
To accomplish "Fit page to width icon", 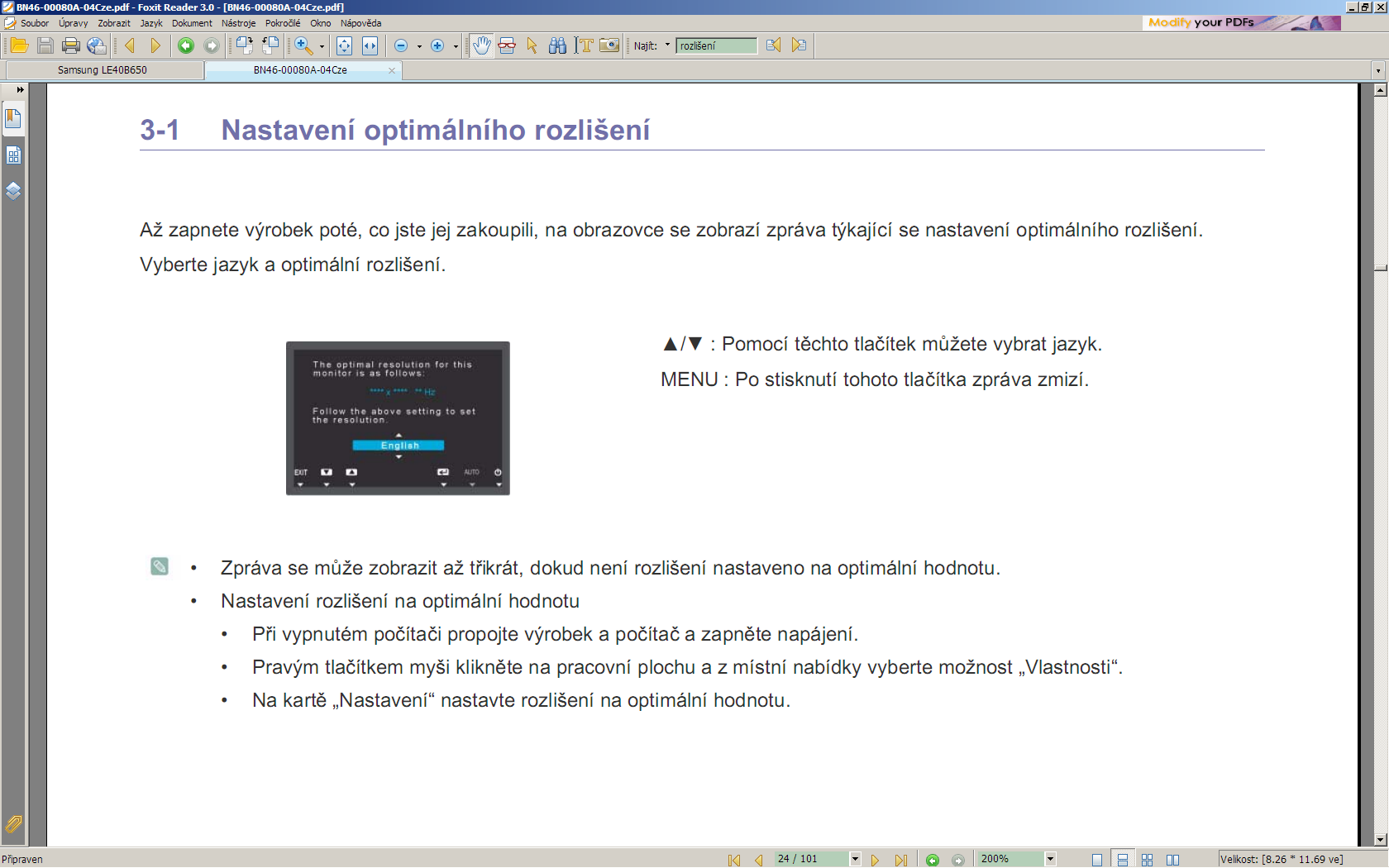I will (x=370, y=45).
